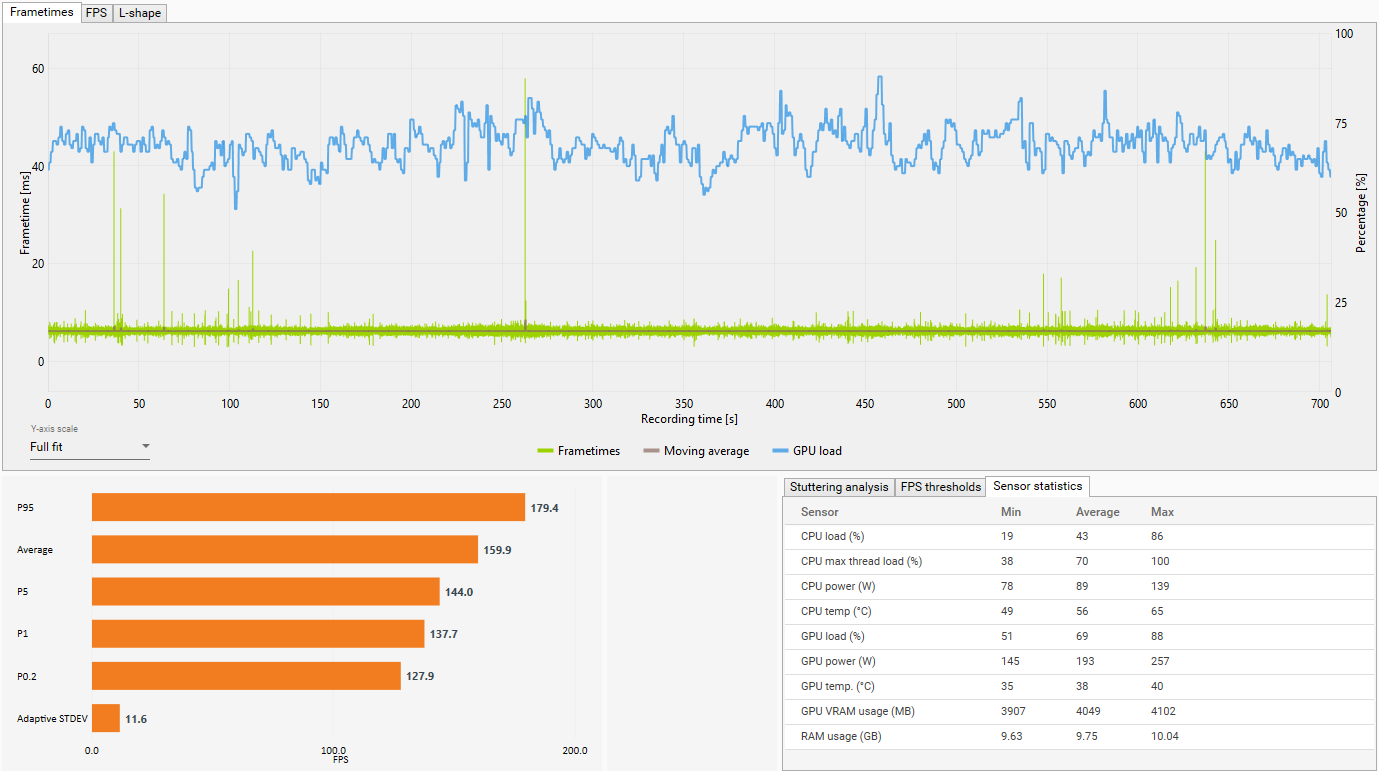The height and width of the screenshot is (771, 1379).
Task: Select the CPU temp (°C) row
Action: 1078,611
